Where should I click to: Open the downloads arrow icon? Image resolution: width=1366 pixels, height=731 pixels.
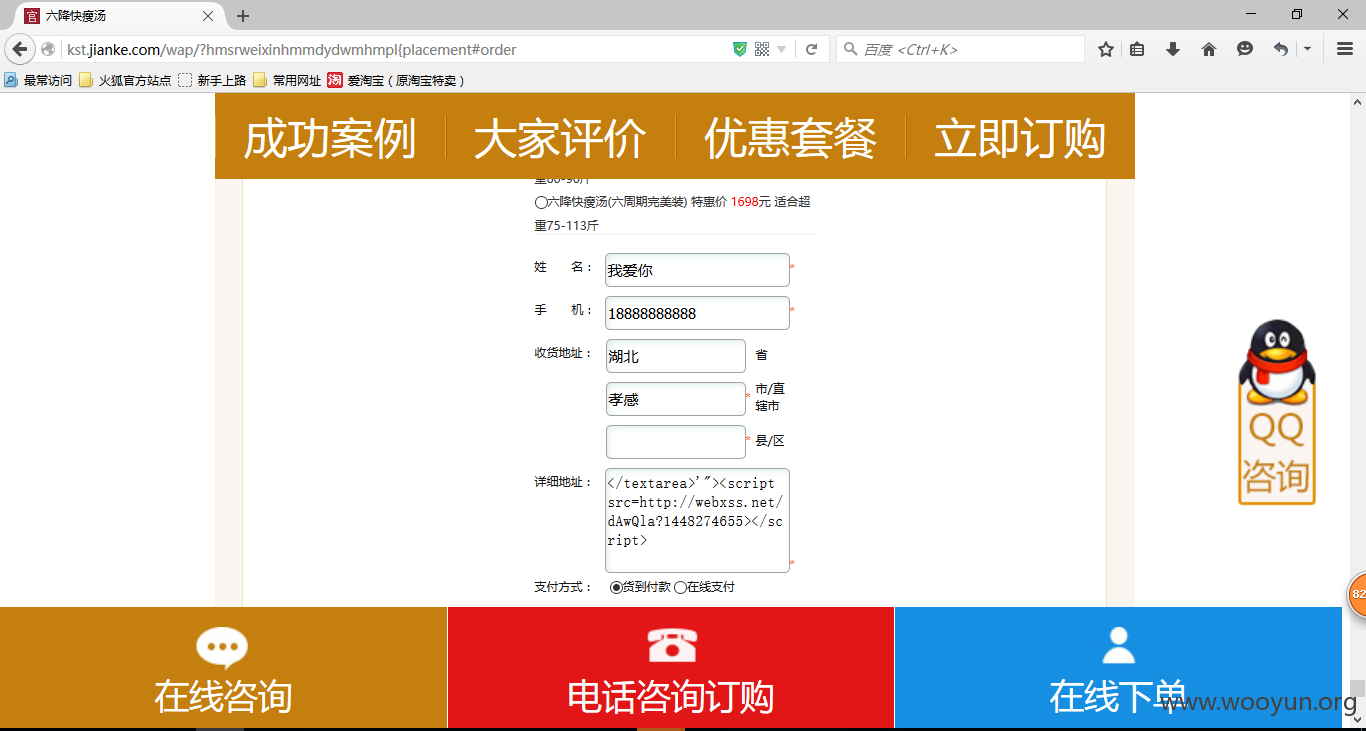tap(1174, 49)
